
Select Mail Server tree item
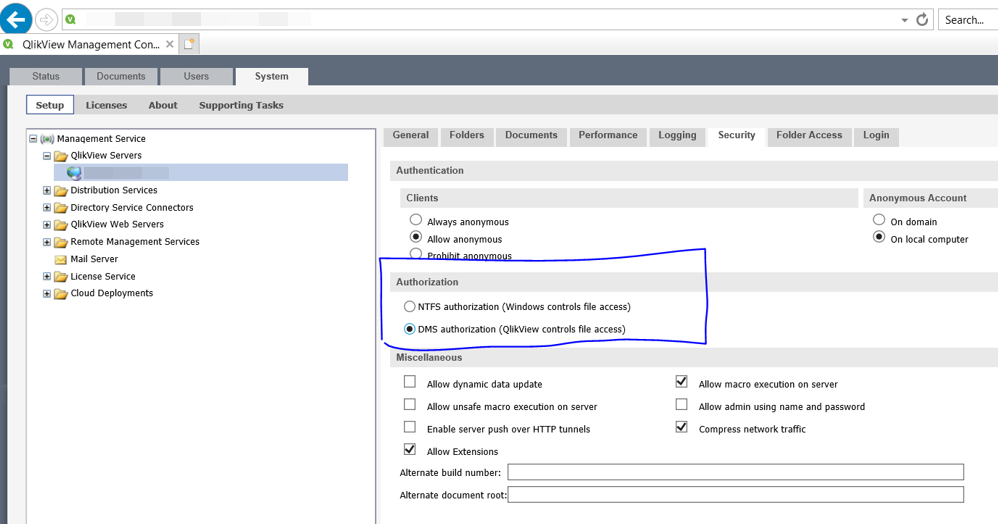94,259
